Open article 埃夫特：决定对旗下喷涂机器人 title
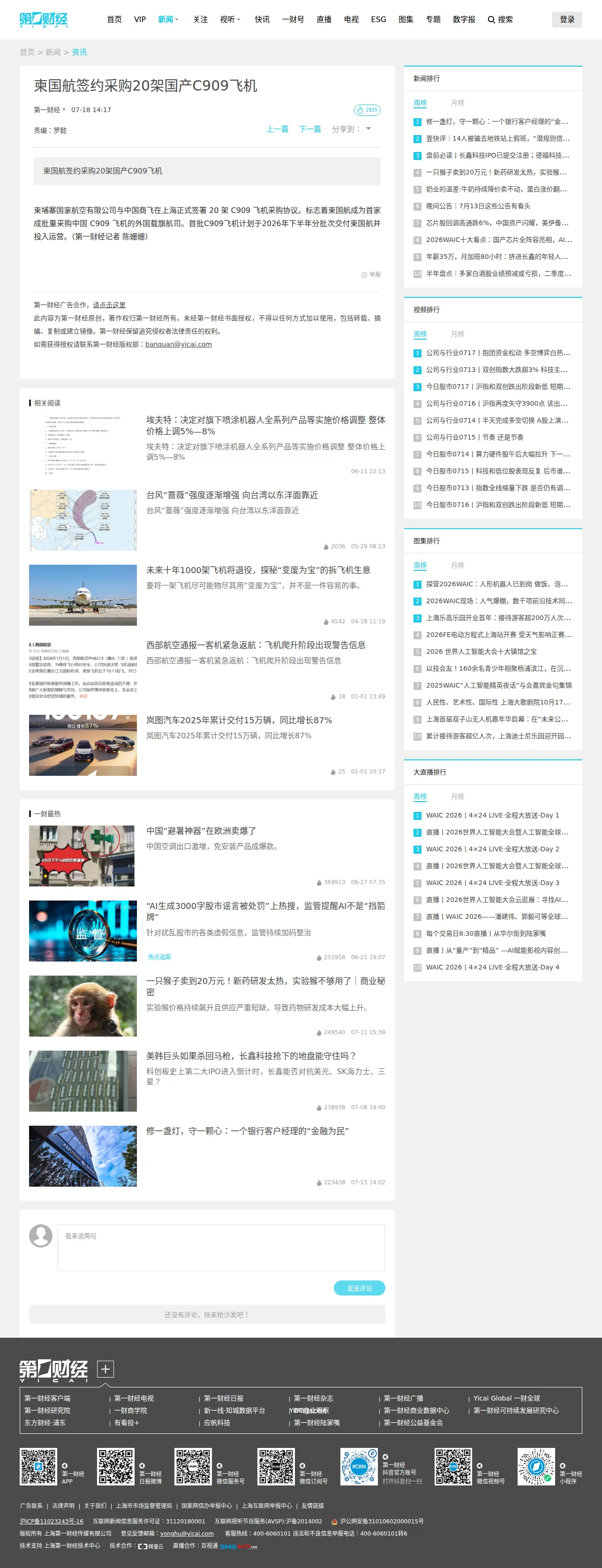 (265, 425)
